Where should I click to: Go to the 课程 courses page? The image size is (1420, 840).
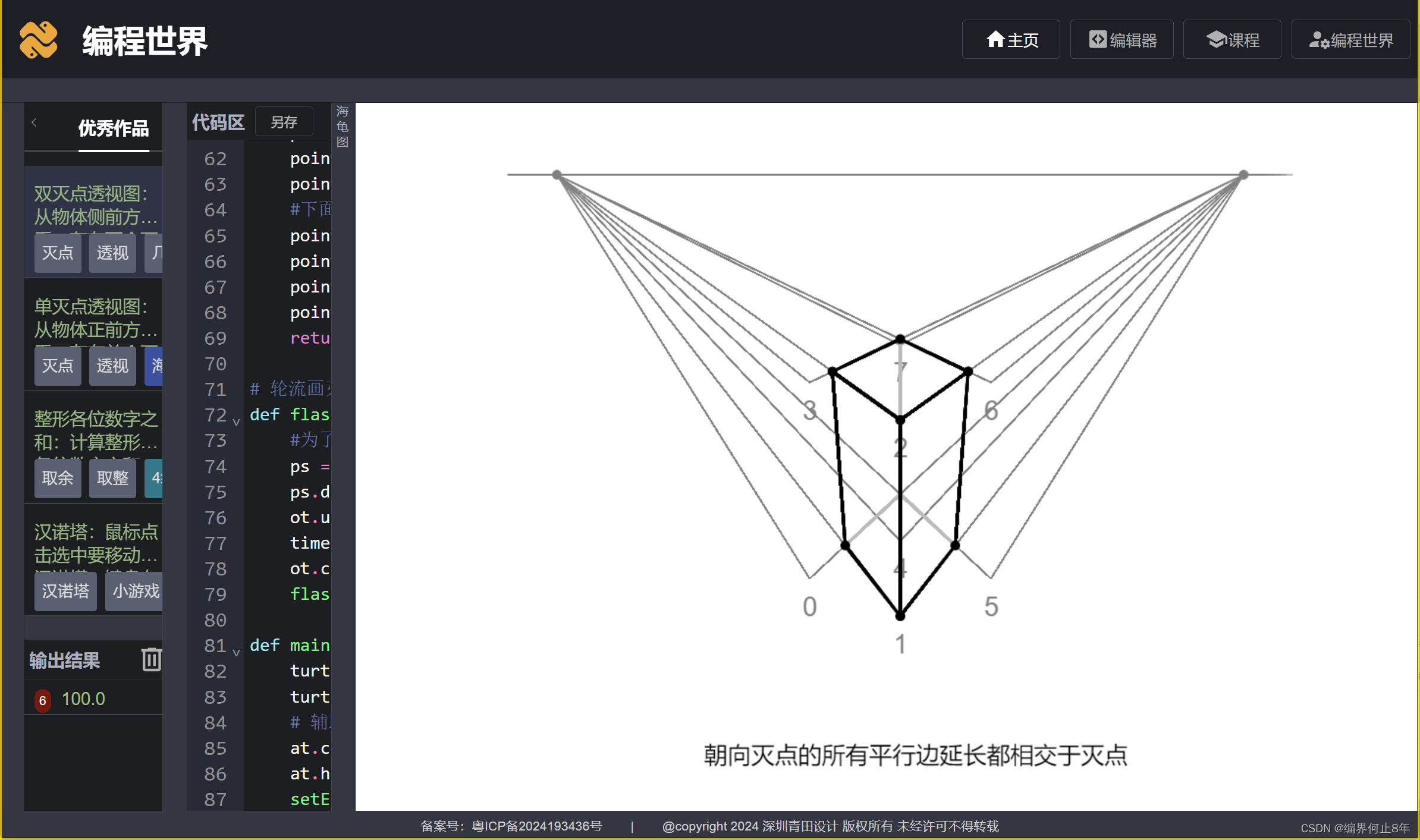click(x=1232, y=40)
